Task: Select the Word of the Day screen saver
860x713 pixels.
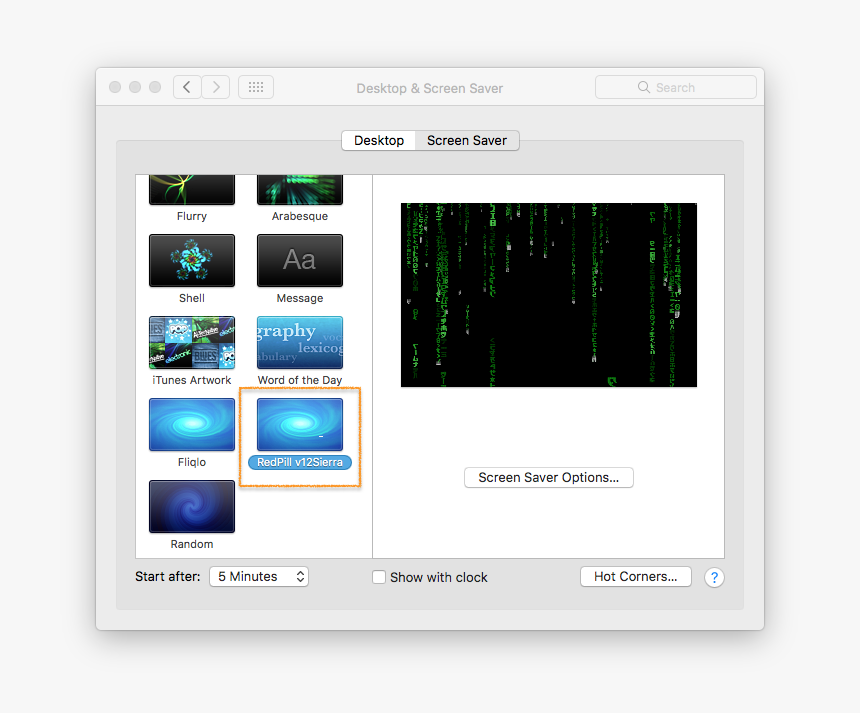Action: [299, 342]
